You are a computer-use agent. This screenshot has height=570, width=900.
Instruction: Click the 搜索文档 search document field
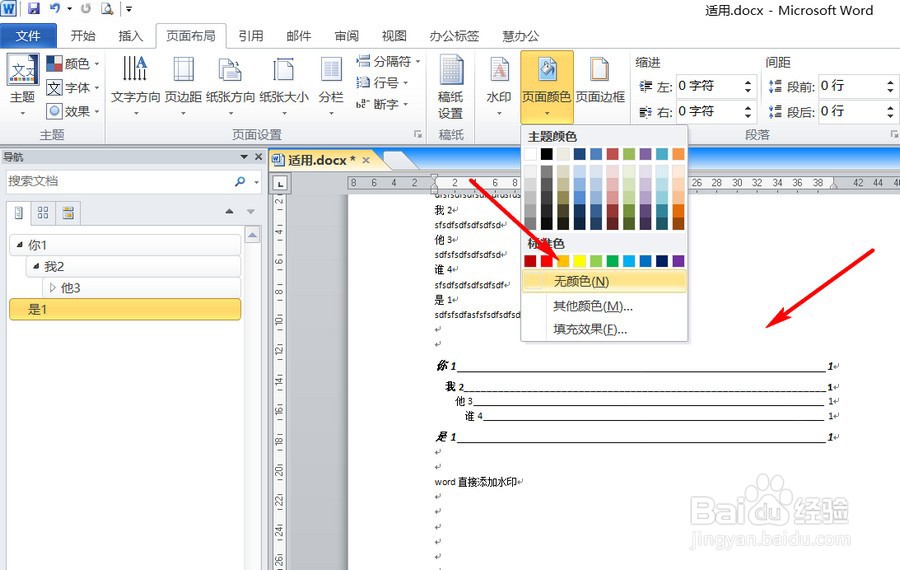point(118,181)
